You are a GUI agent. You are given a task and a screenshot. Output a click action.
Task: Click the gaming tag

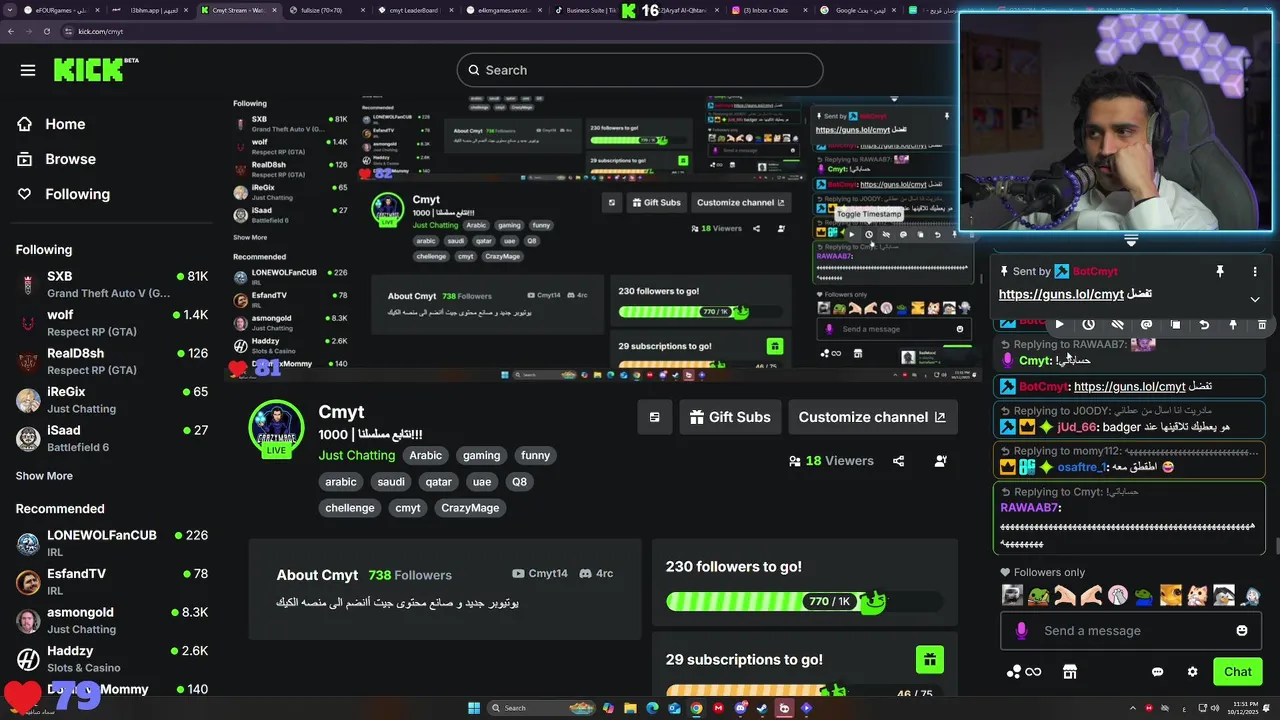481,455
